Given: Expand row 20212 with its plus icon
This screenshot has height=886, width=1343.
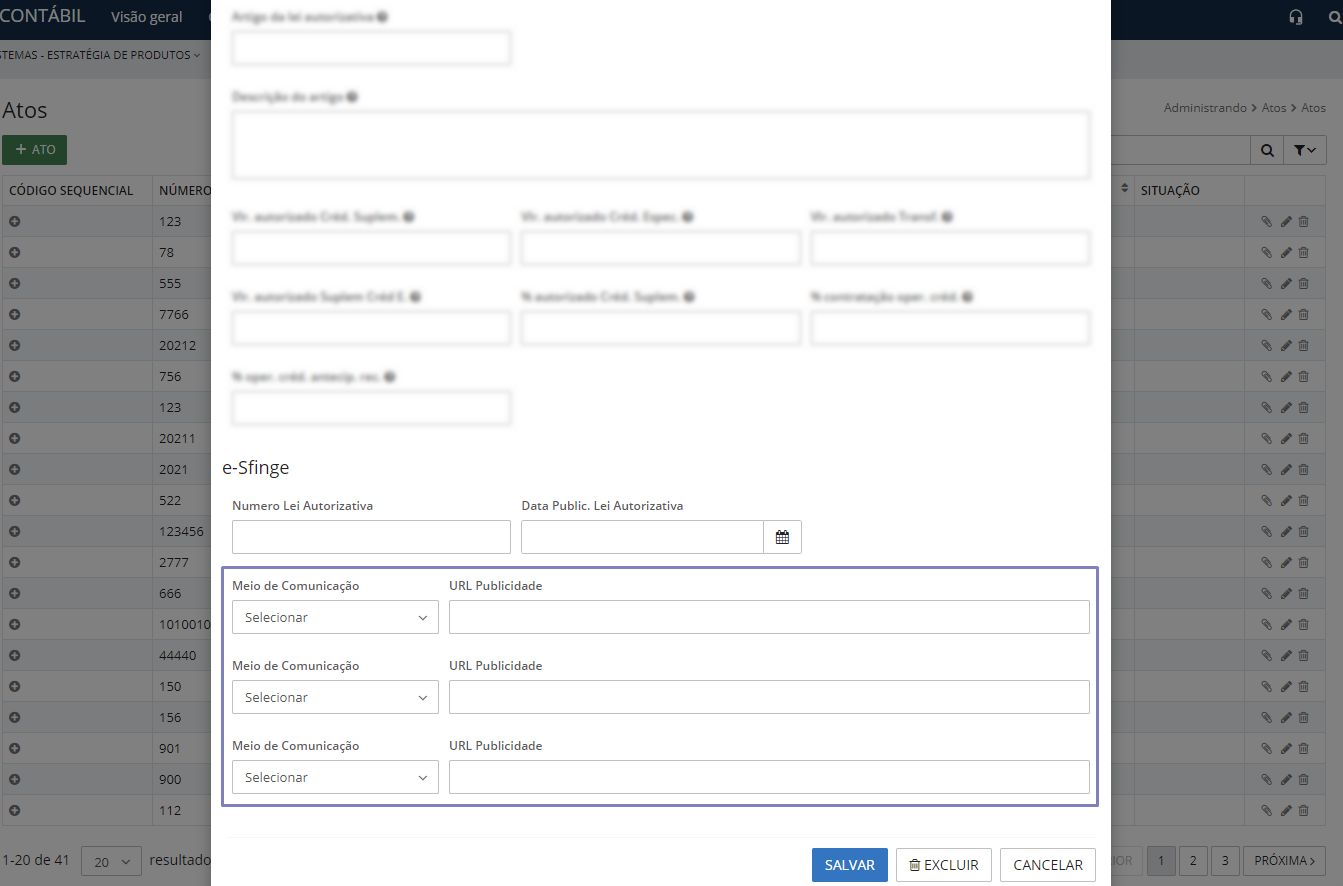Looking at the screenshot, I should [x=15, y=345].
